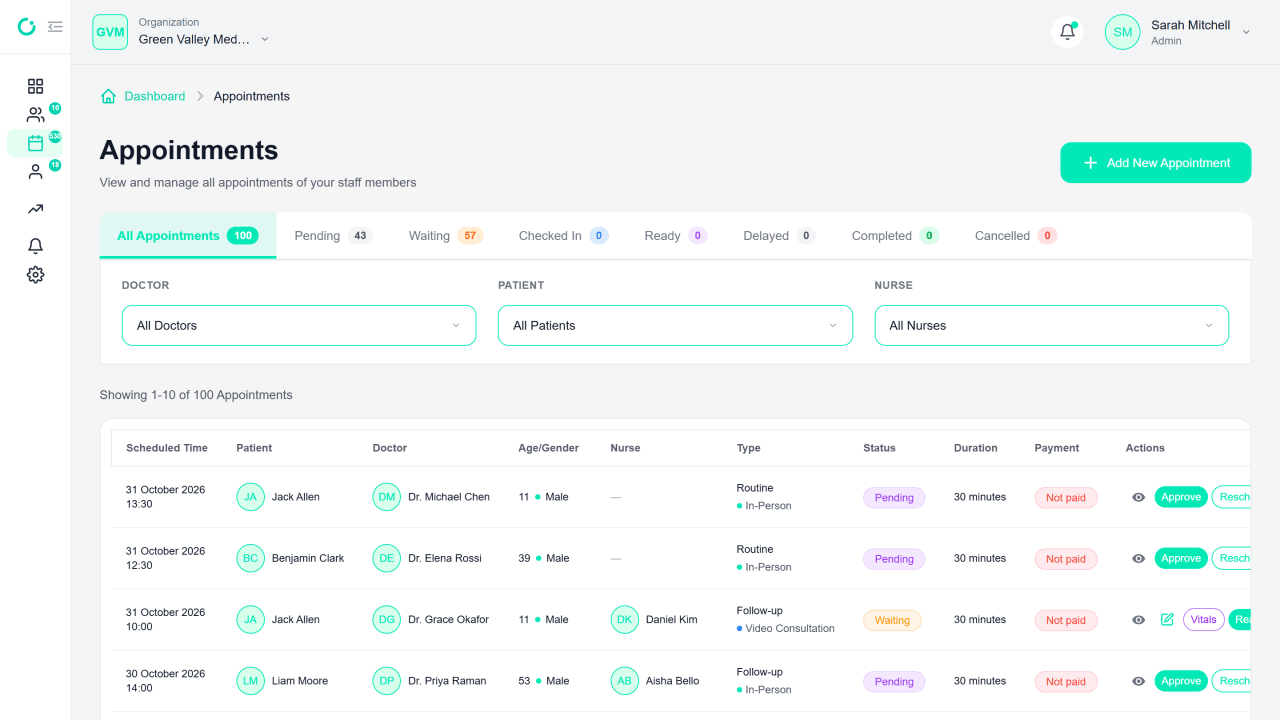This screenshot has width=1280, height=720.
Task: Approve the appointment with Dr. Michael Chen
Action: 1181,497
